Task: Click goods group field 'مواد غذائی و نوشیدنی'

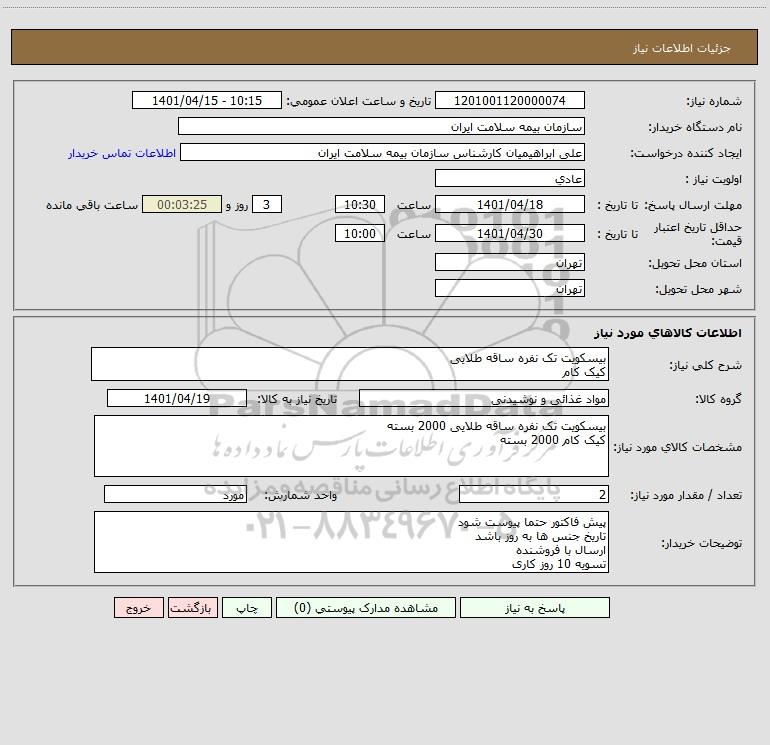Action: click(484, 398)
